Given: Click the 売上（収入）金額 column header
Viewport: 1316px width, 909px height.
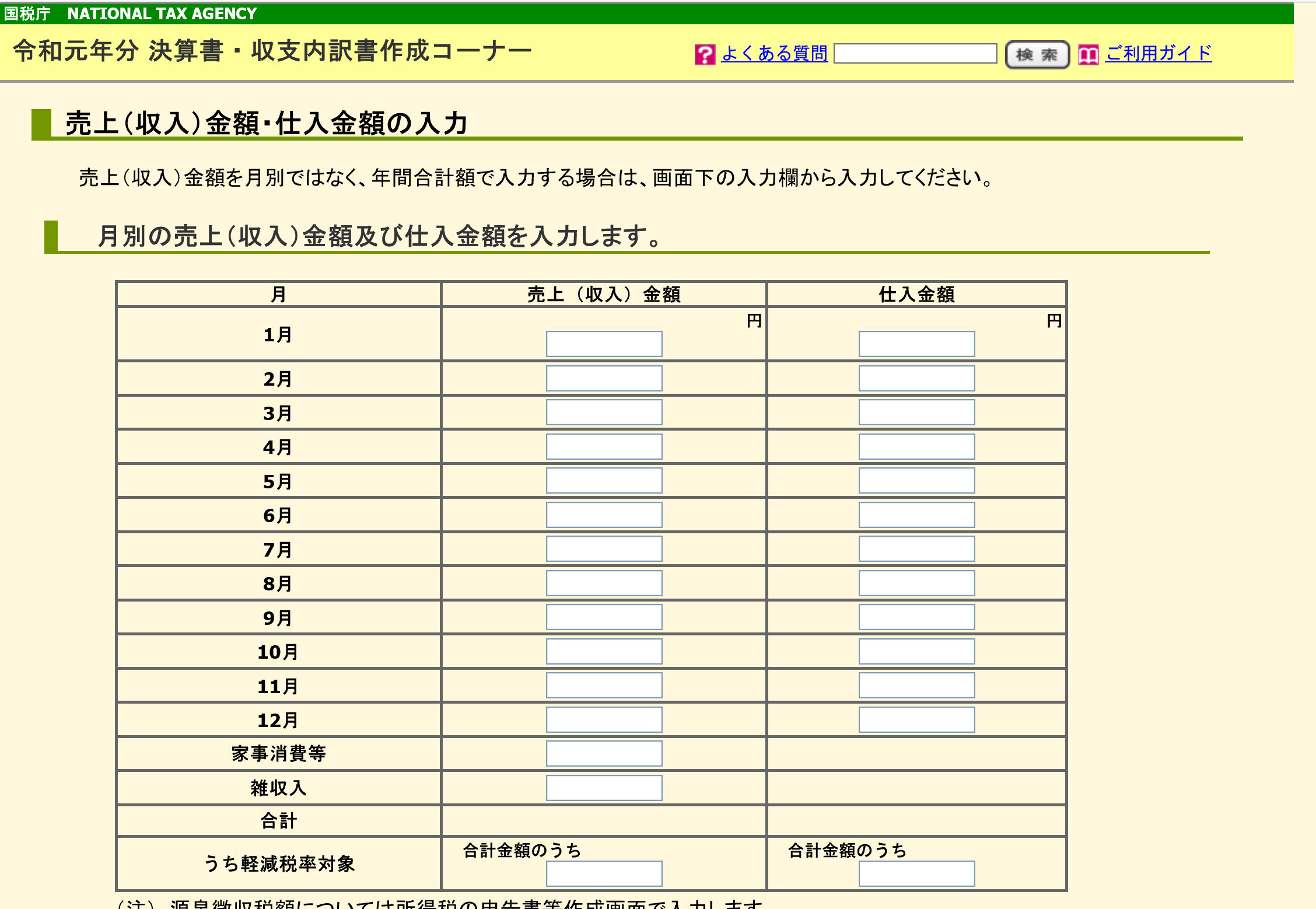Looking at the screenshot, I should 604,294.
